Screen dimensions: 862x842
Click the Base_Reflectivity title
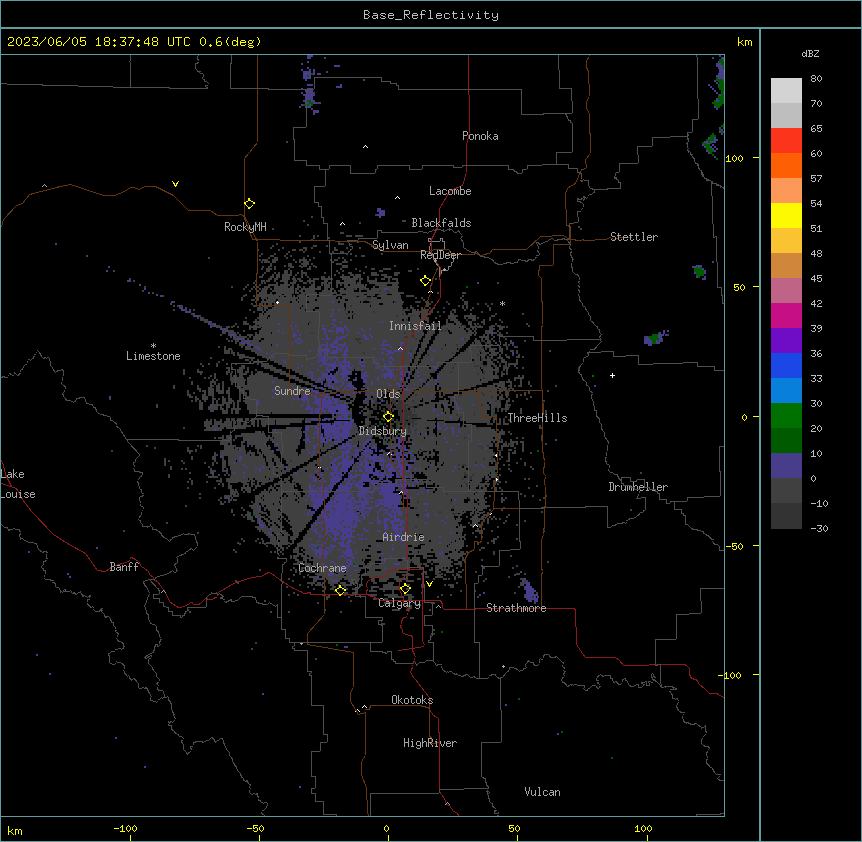431,15
